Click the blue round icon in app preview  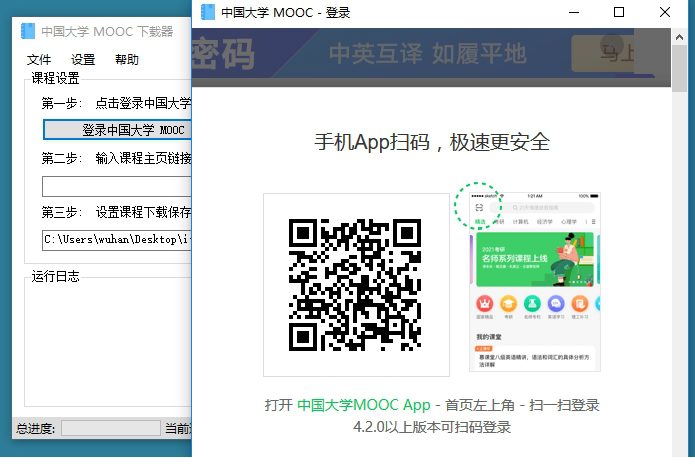pyautogui.click(x=556, y=304)
